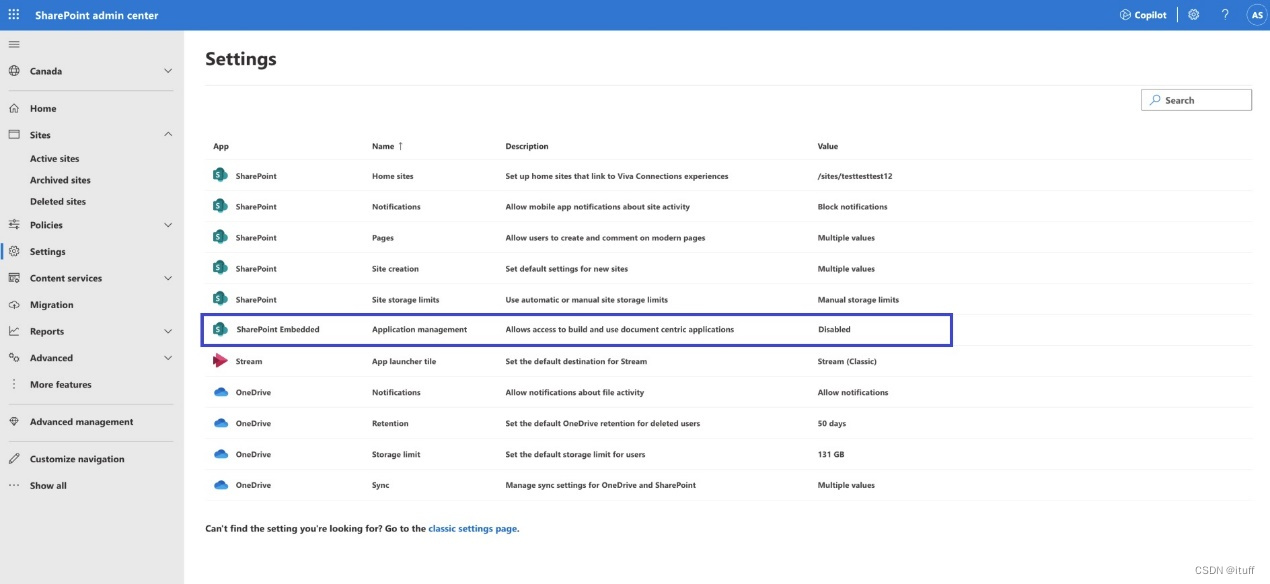This screenshot has height=584, width=1270.
Task: Click into the Search box
Action: (1196, 100)
